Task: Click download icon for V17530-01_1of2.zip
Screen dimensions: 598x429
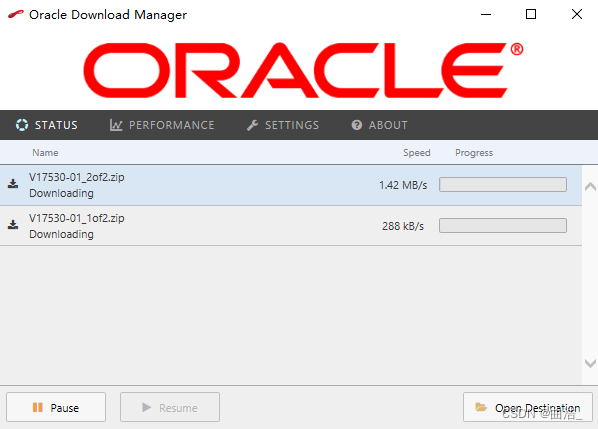Action: tap(13, 225)
